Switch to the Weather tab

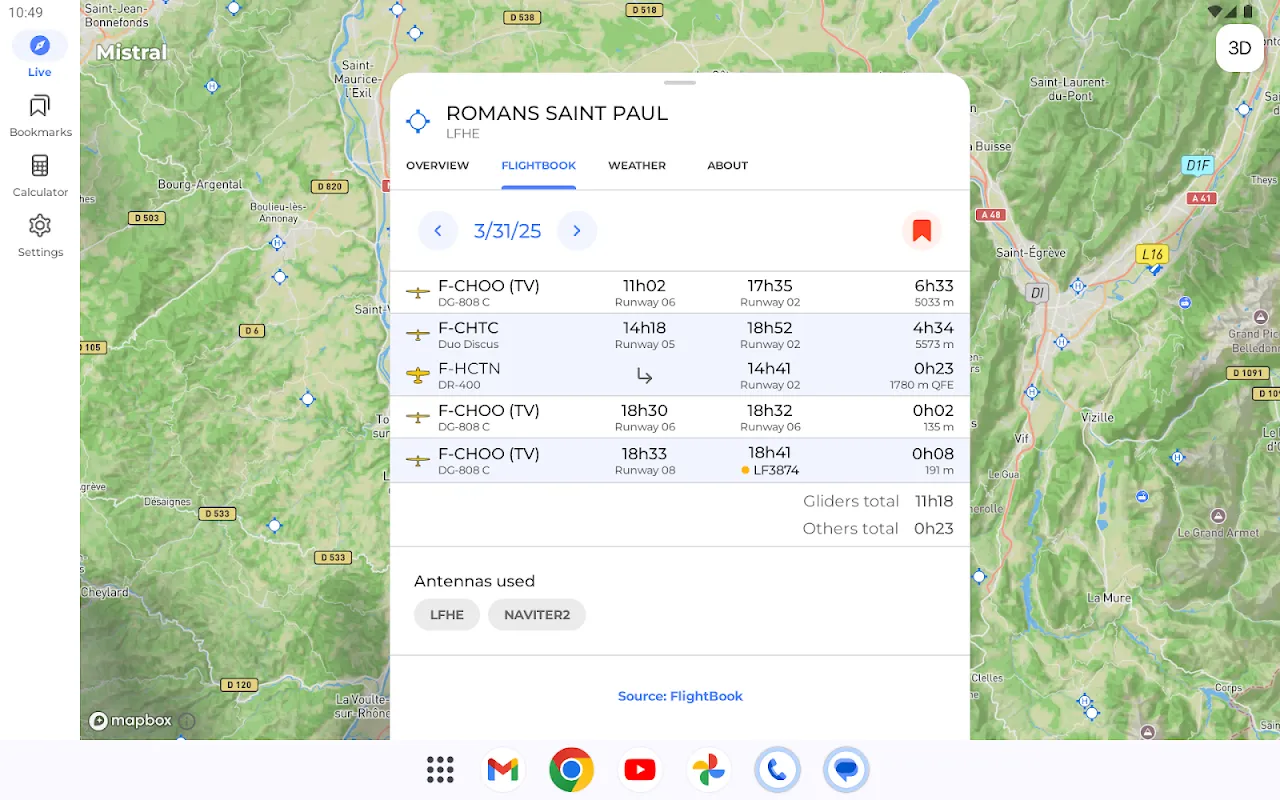[x=637, y=165]
